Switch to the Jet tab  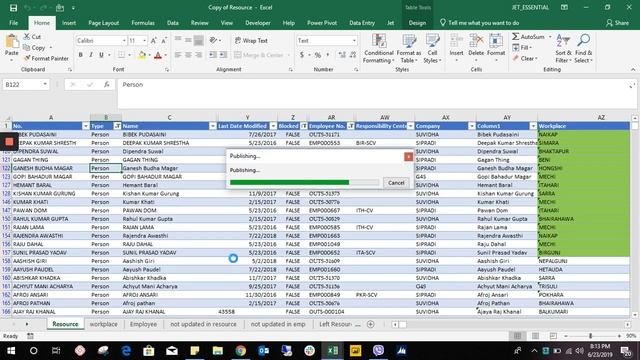tap(390, 23)
